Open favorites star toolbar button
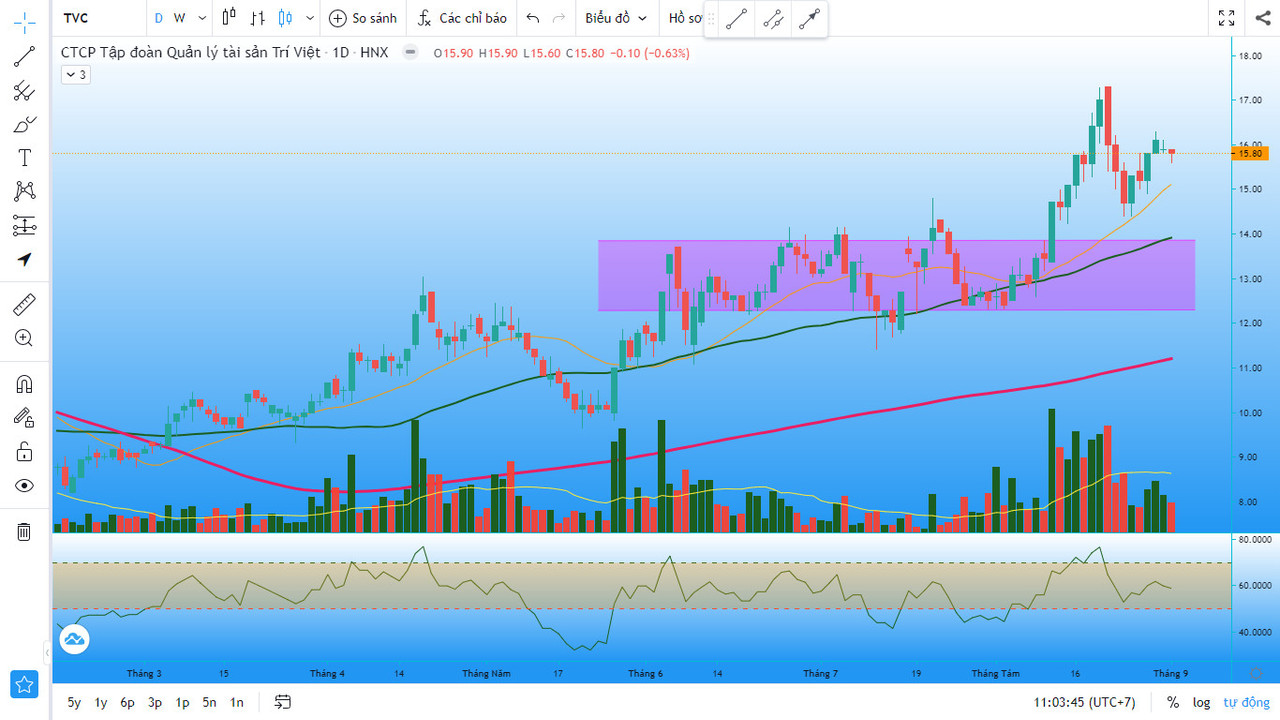Image resolution: width=1280 pixels, height=720 pixels. (x=24, y=685)
